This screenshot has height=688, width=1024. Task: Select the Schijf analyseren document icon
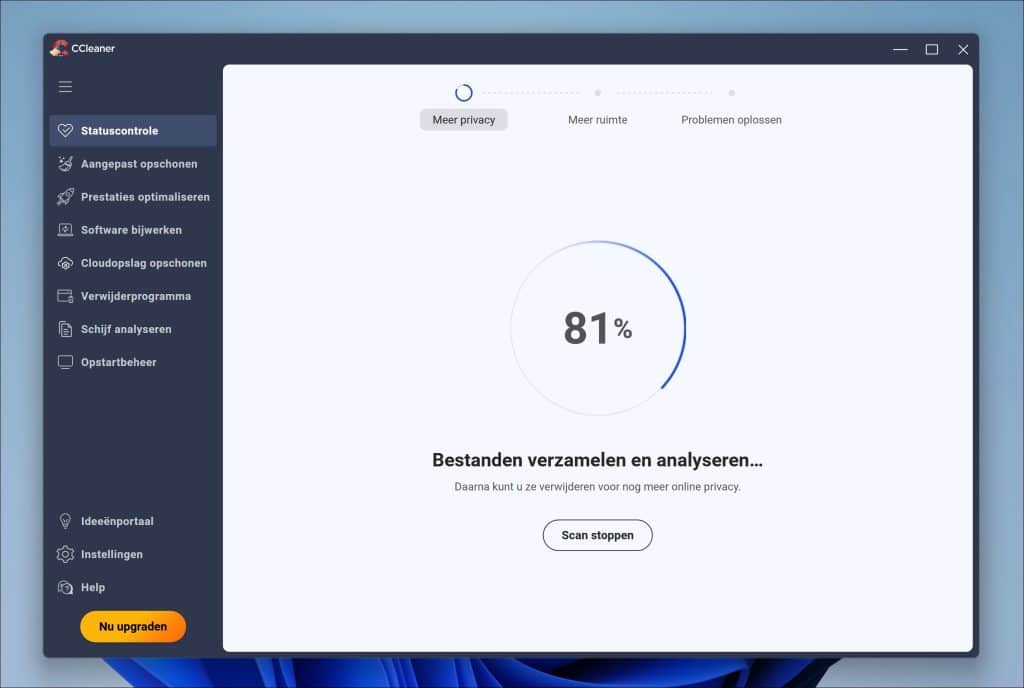[65, 329]
